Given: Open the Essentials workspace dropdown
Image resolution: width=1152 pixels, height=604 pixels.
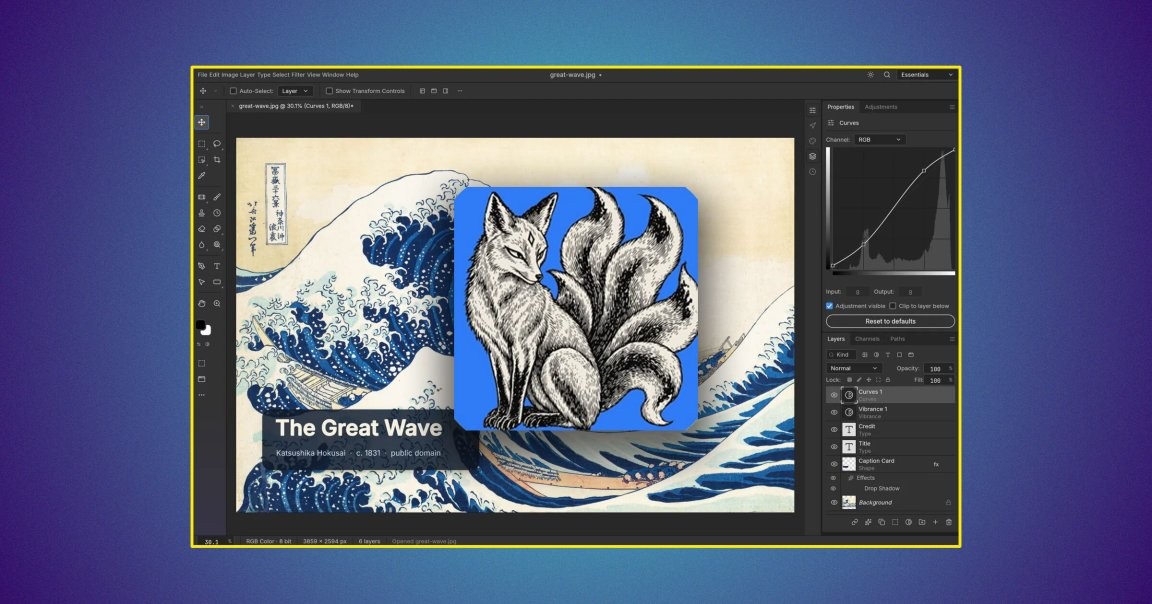Looking at the screenshot, I should (926, 75).
